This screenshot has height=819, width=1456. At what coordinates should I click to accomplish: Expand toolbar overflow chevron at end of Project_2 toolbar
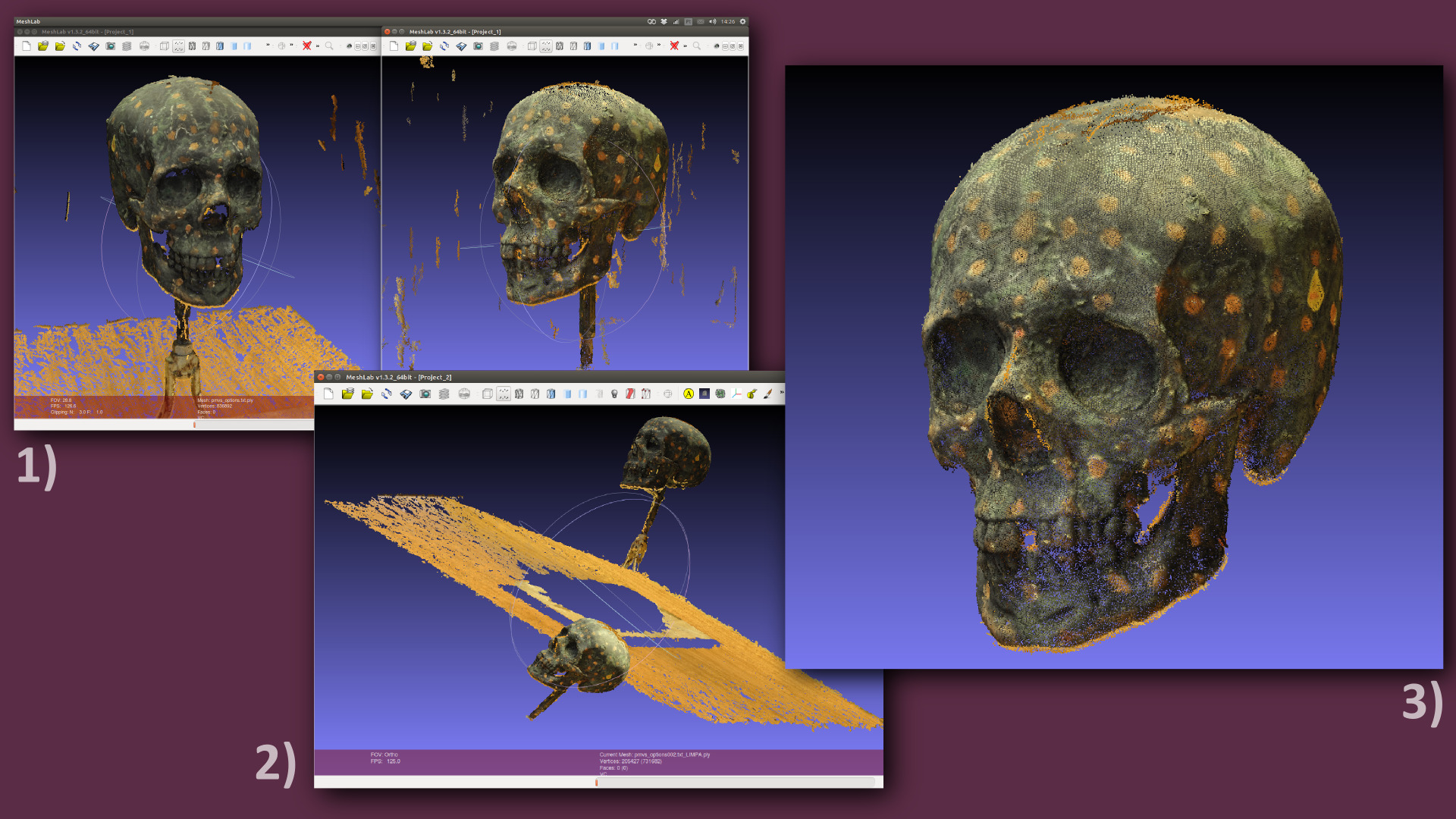click(782, 393)
